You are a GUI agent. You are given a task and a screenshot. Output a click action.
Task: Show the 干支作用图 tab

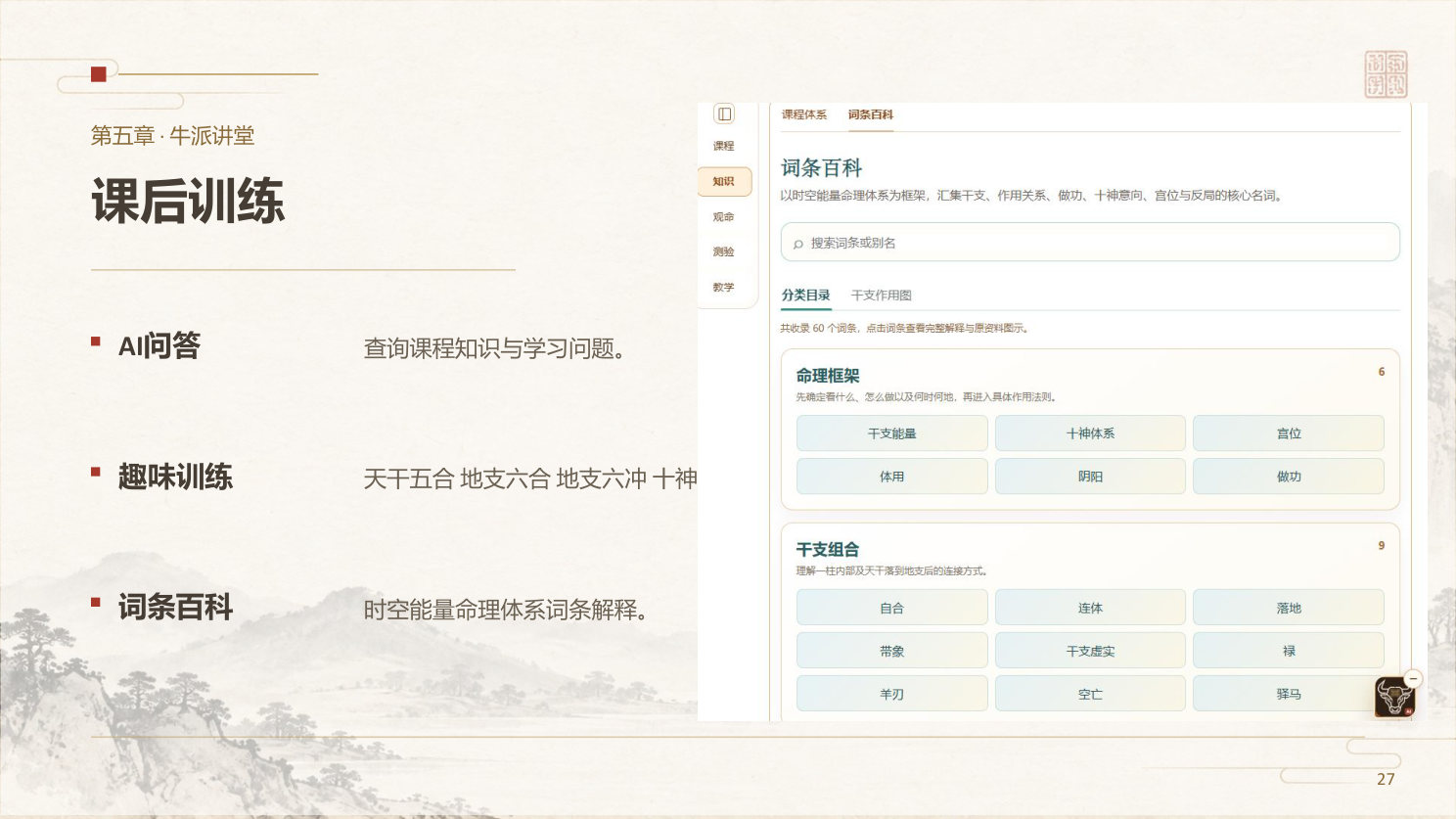[x=882, y=295]
